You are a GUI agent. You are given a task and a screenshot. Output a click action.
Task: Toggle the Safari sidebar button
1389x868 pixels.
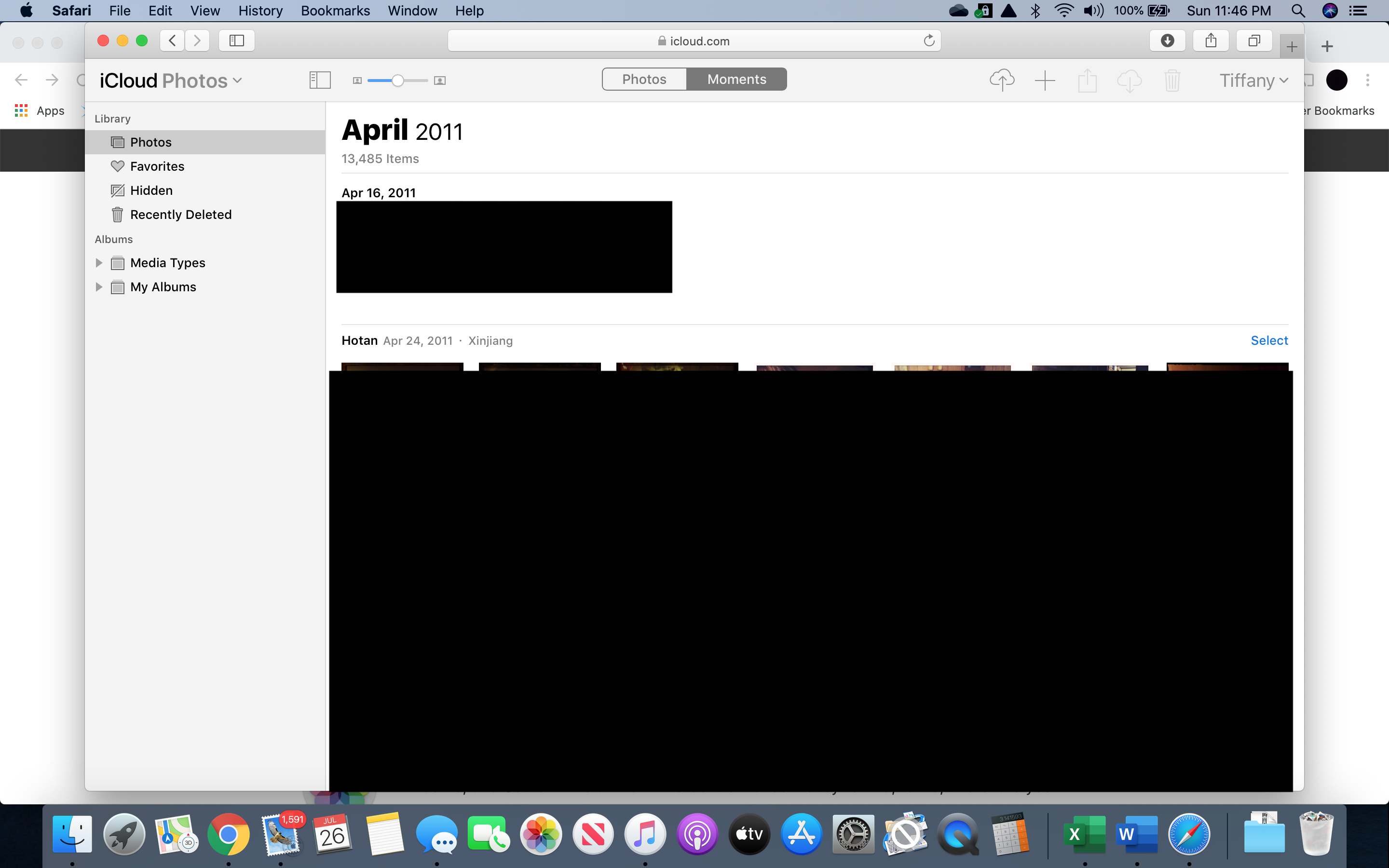point(236,41)
